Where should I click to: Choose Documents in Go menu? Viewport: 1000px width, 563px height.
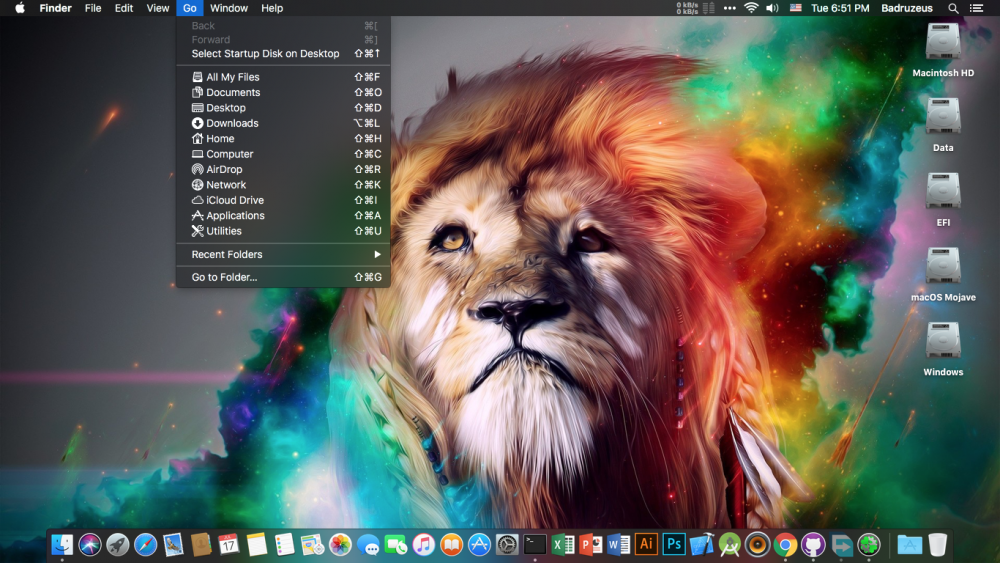tap(283, 92)
